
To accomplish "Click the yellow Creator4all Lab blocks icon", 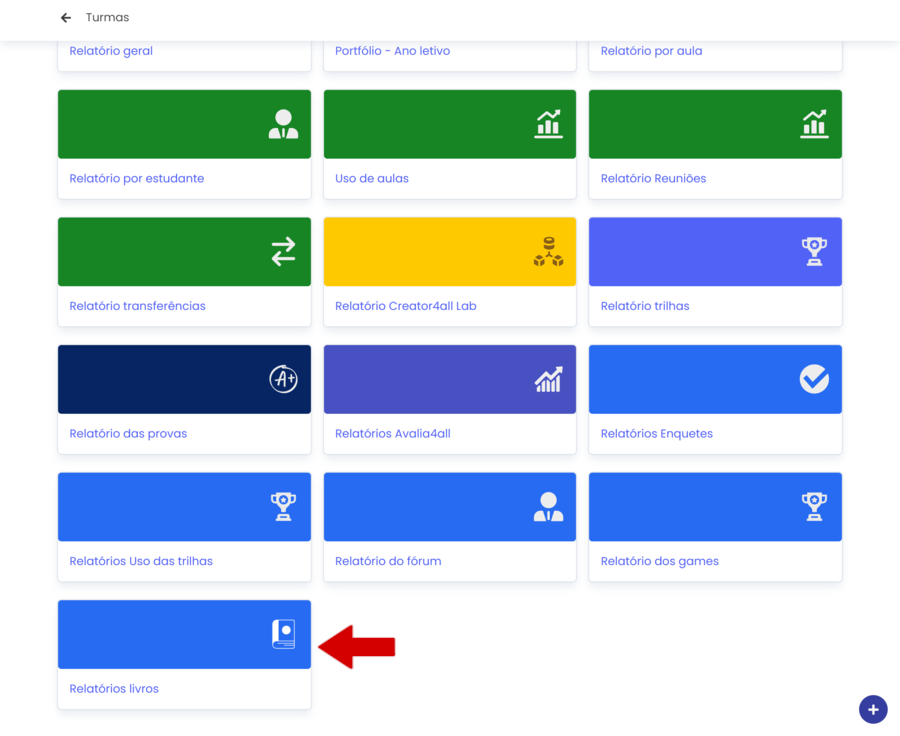I will click(548, 251).
